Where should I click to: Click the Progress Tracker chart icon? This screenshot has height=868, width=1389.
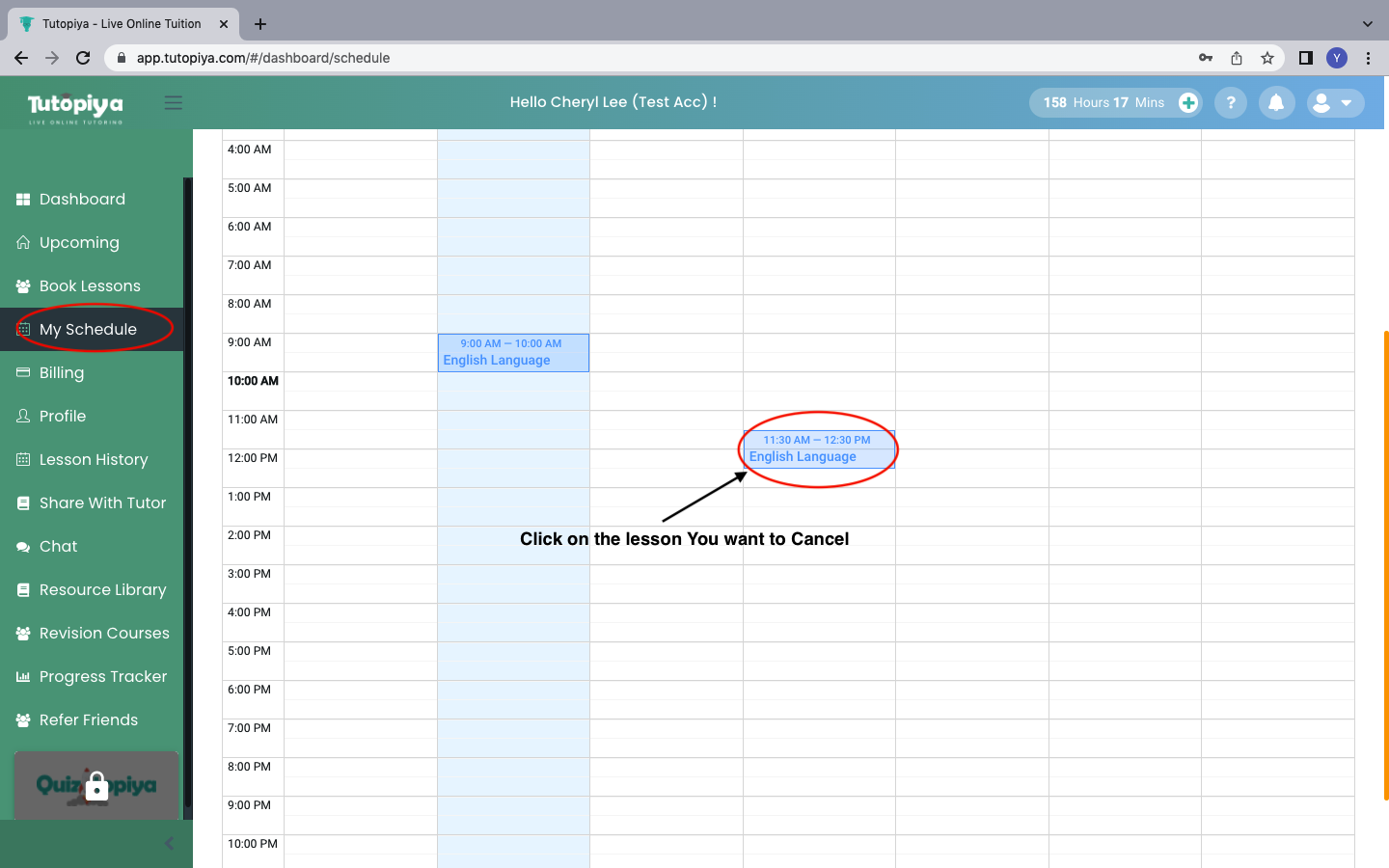(x=23, y=677)
